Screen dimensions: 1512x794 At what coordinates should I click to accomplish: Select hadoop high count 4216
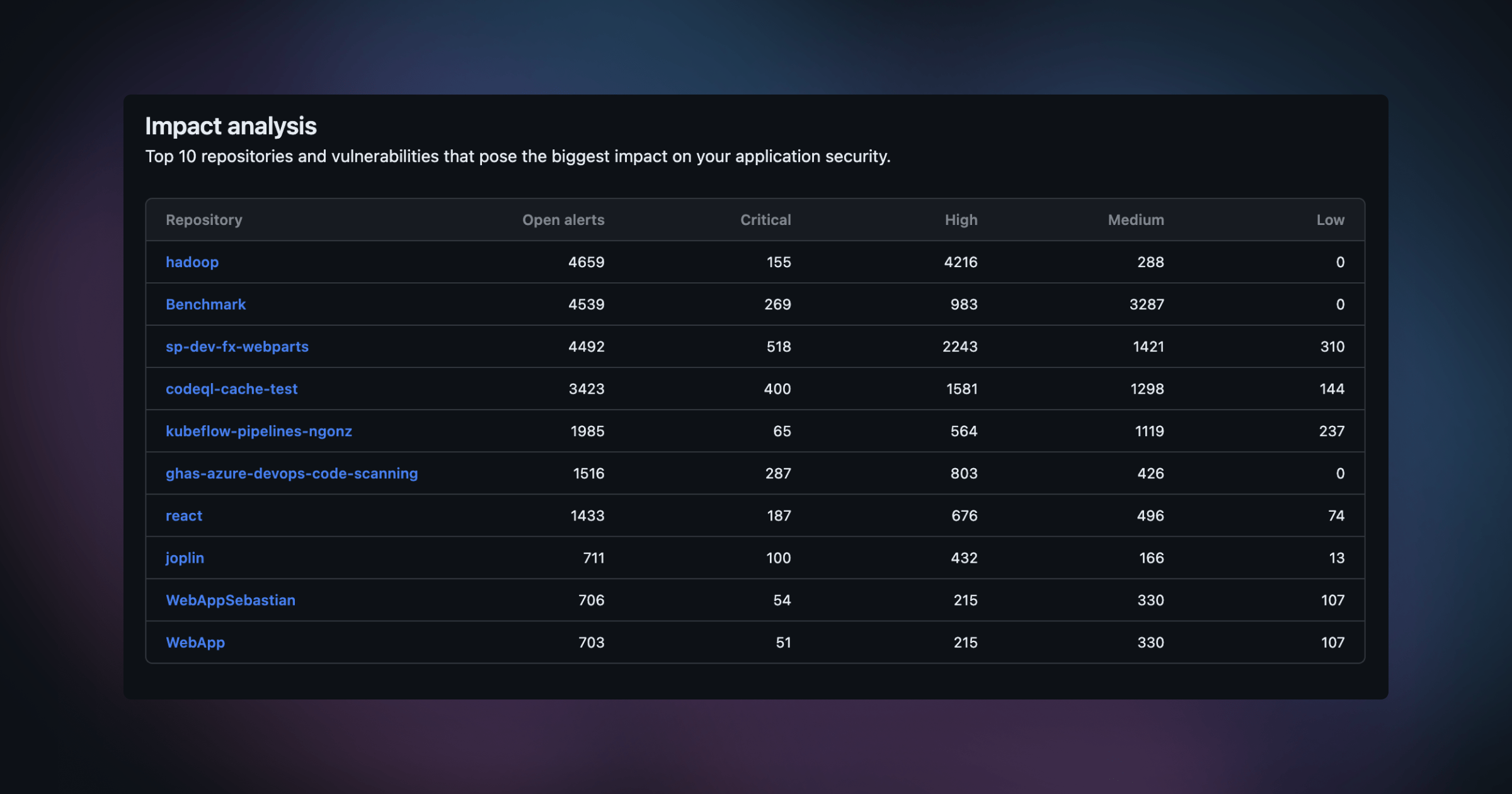(961, 262)
